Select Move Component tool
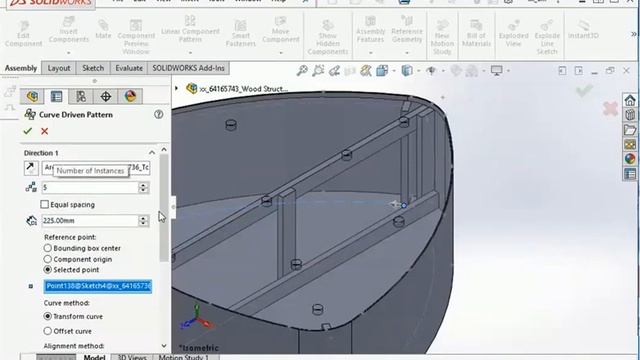The width and height of the screenshot is (640, 360). click(x=280, y=29)
